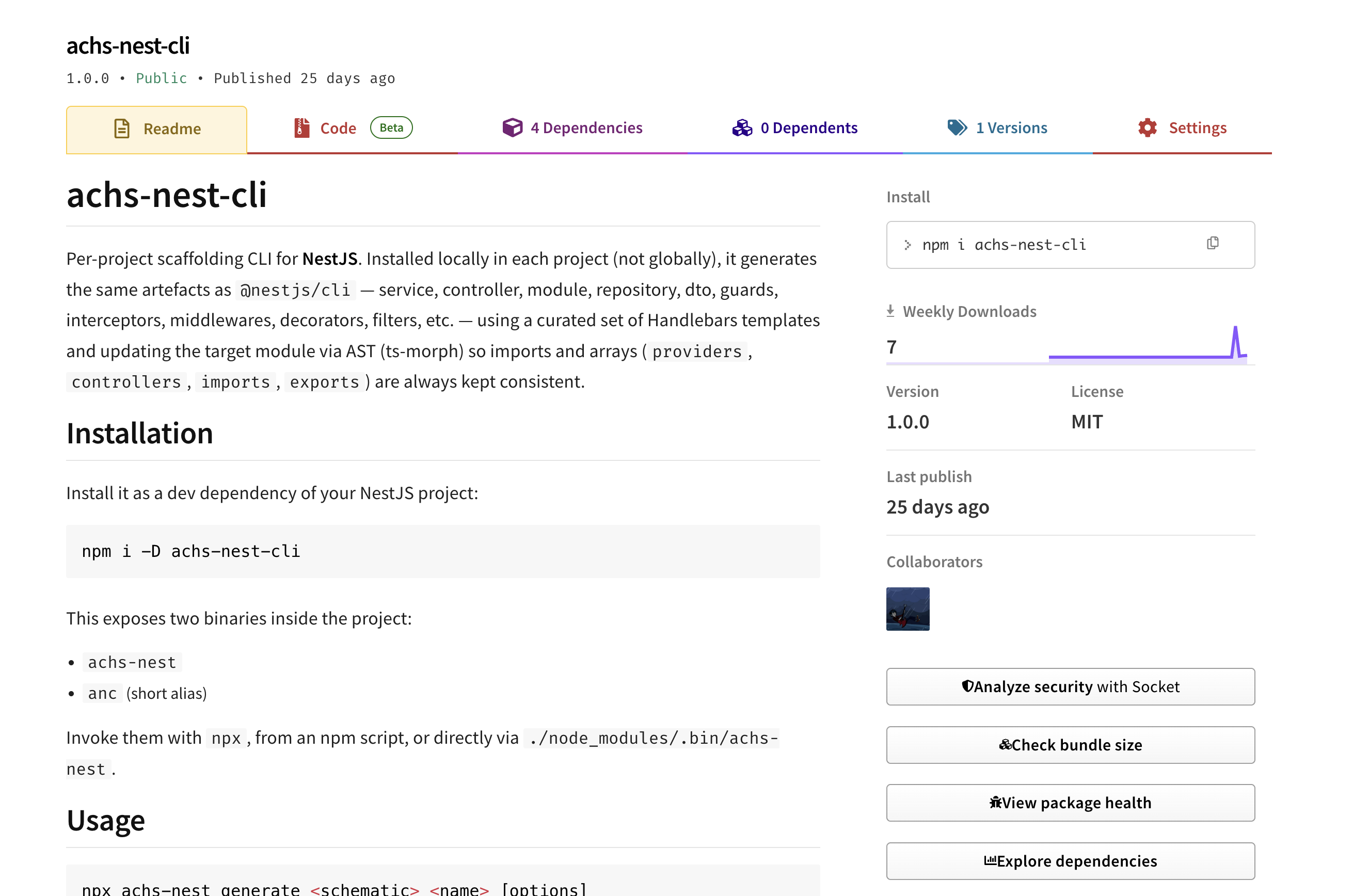This screenshot has height=896, width=1369.
Task: Switch to the Code tab
Action: [x=353, y=127]
